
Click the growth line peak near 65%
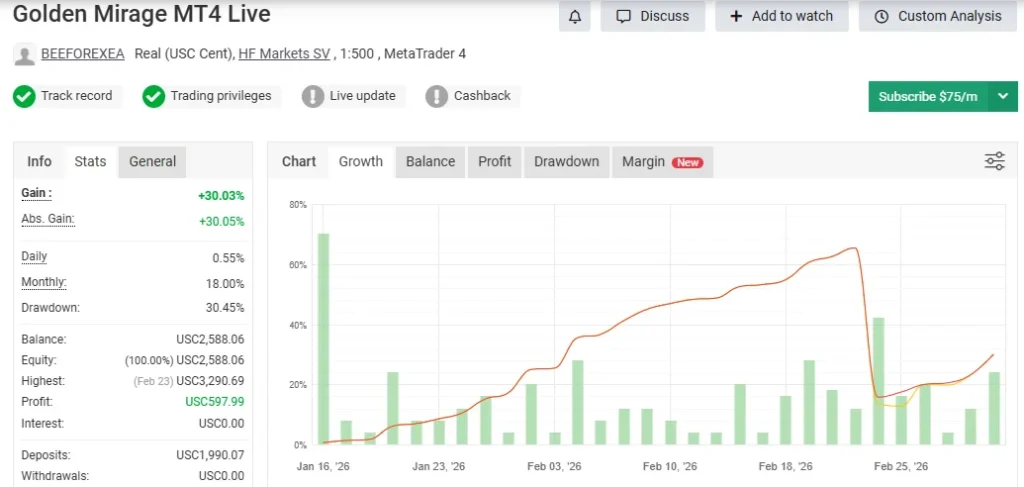point(854,248)
